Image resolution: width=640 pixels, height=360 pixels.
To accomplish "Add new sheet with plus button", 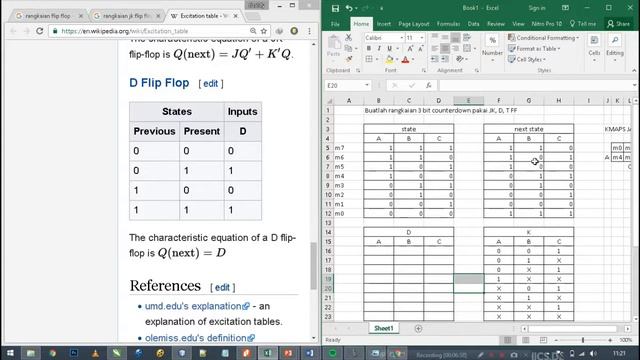I will pyautogui.click(x=418, y=329).
